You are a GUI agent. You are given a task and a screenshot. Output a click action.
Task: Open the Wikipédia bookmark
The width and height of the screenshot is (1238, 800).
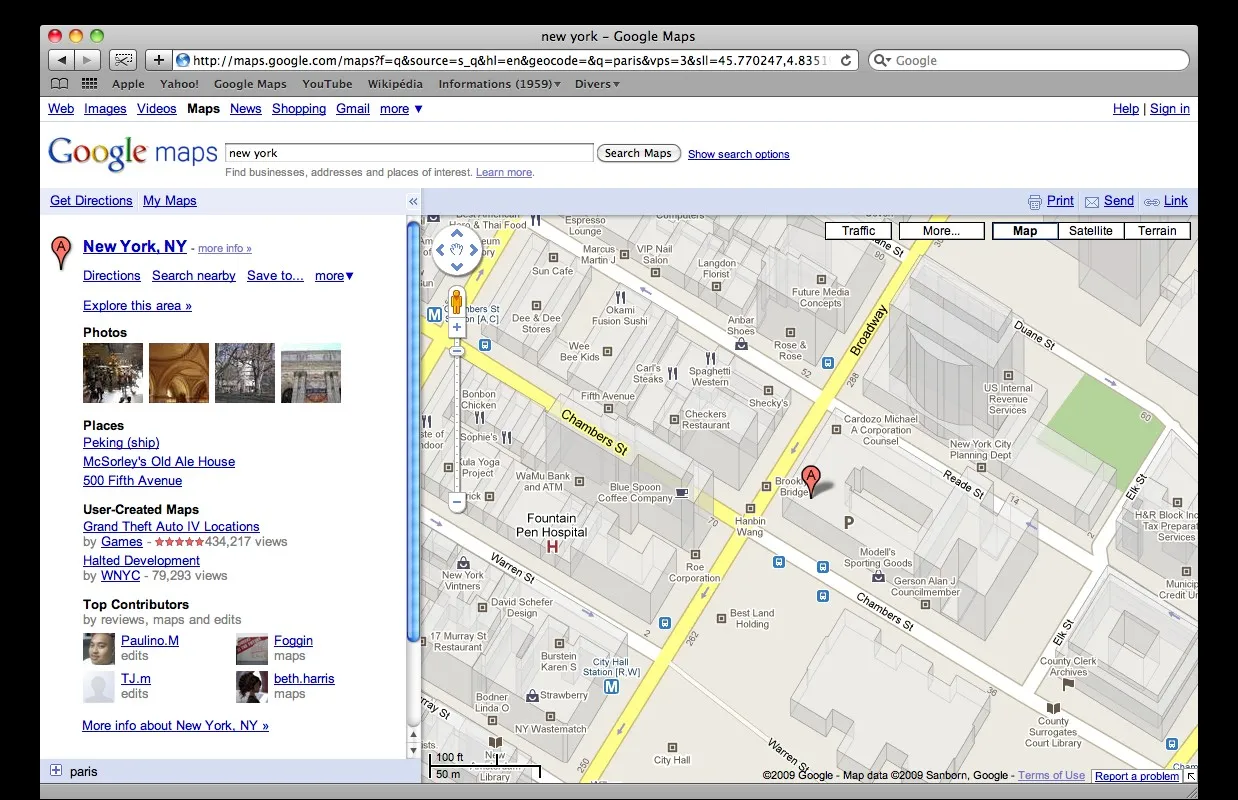coord(395,84)
